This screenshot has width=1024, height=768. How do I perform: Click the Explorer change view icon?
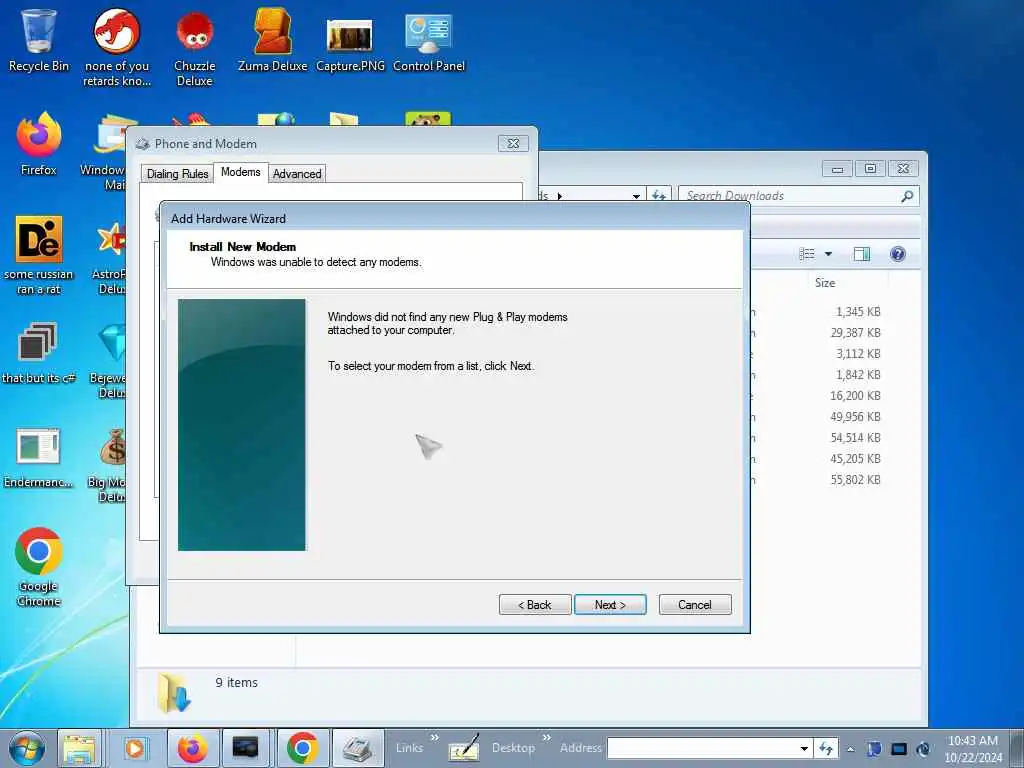pyautogui.click(x=807, y=254)
